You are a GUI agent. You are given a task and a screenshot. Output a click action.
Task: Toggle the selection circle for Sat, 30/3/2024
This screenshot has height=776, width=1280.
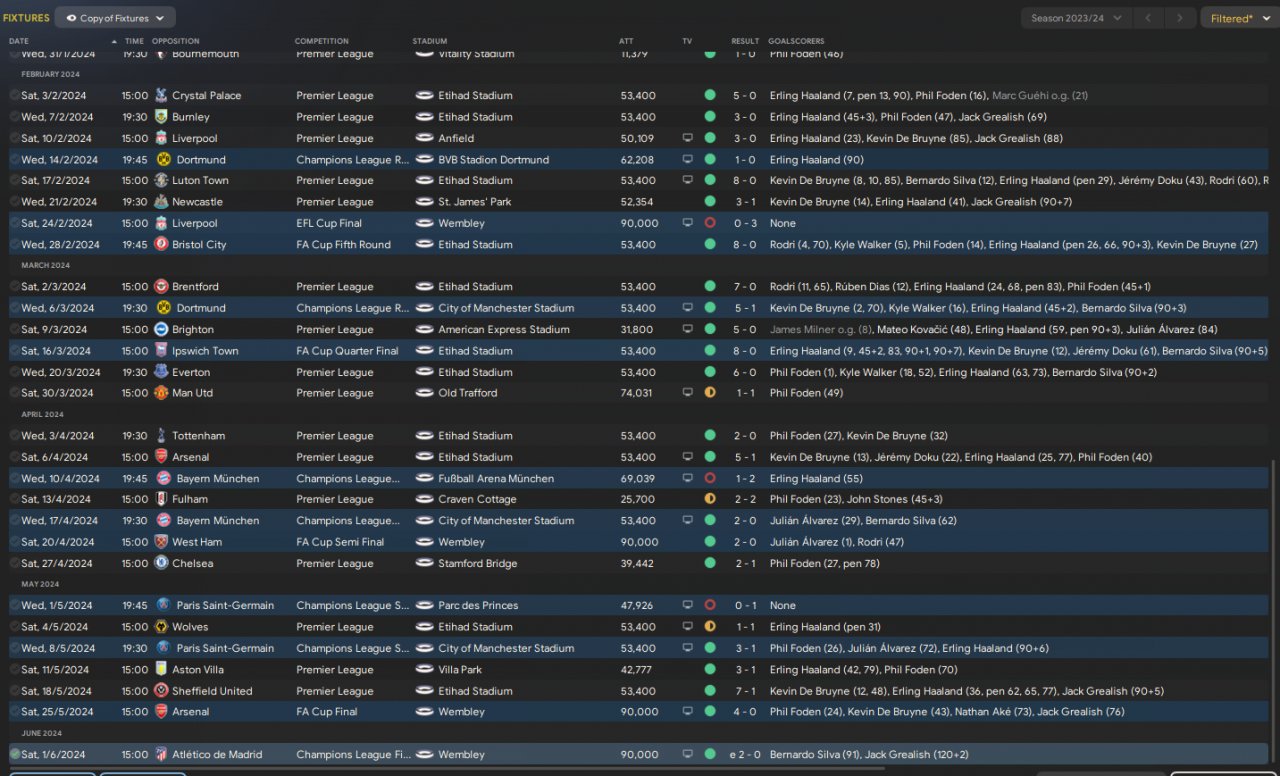[x=14, y=393]
